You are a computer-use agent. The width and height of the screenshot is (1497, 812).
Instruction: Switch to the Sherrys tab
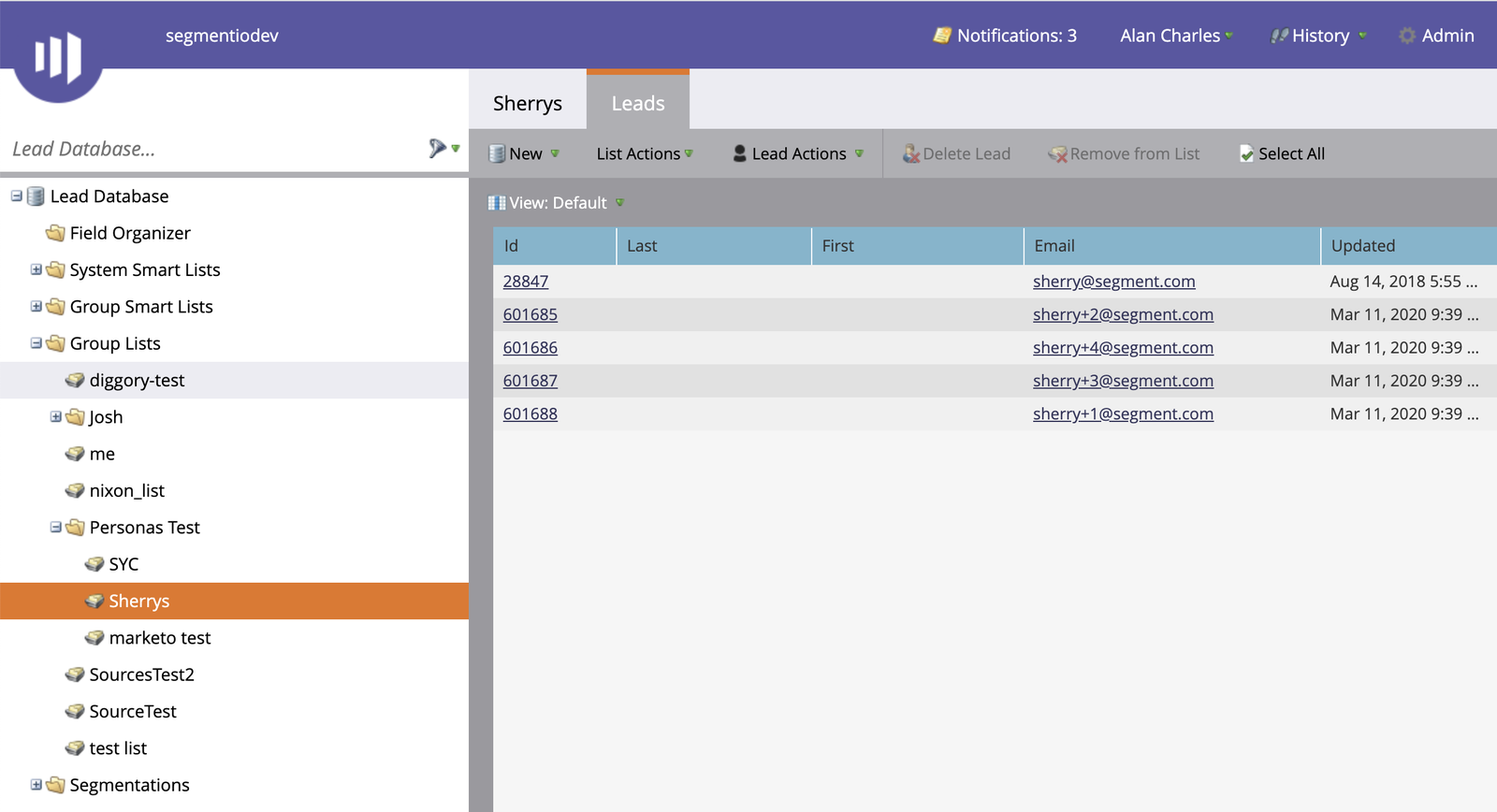pos(528,103)
